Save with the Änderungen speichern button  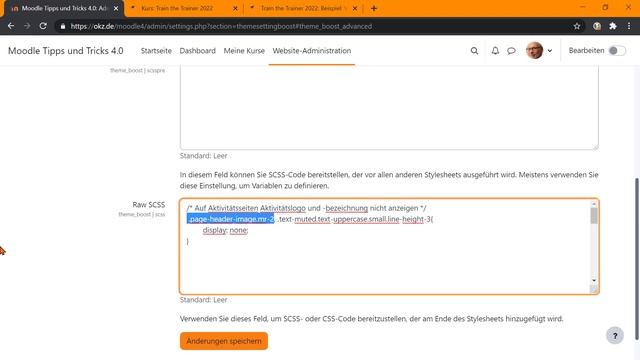click(224, 341)
